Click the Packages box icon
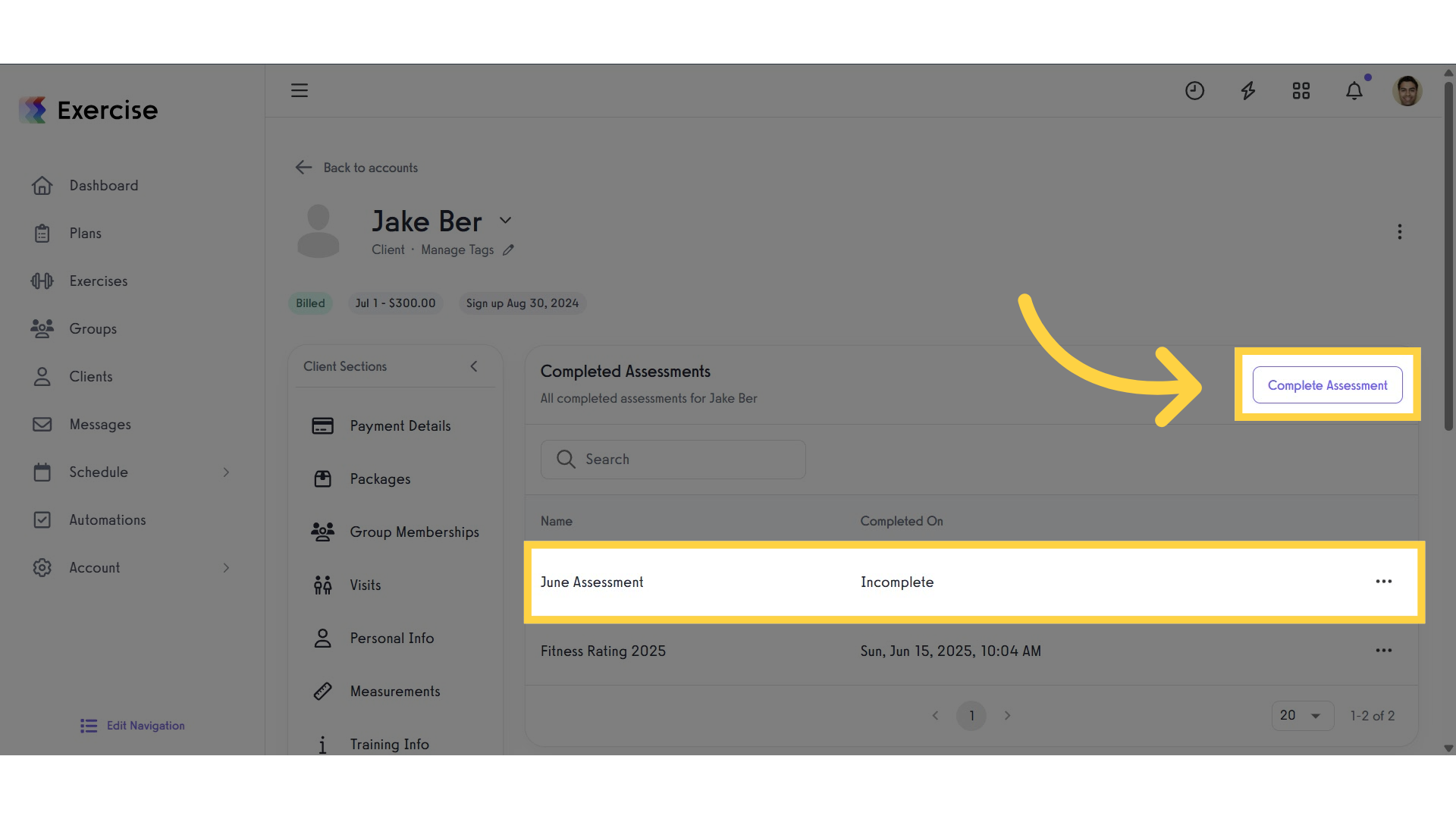 [x=322, y=479]
